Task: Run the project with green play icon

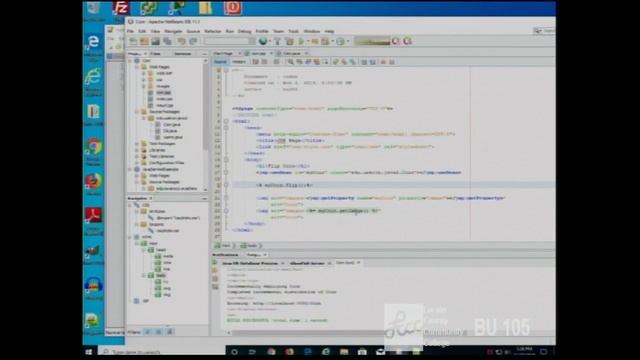Action: pos(301,41)
